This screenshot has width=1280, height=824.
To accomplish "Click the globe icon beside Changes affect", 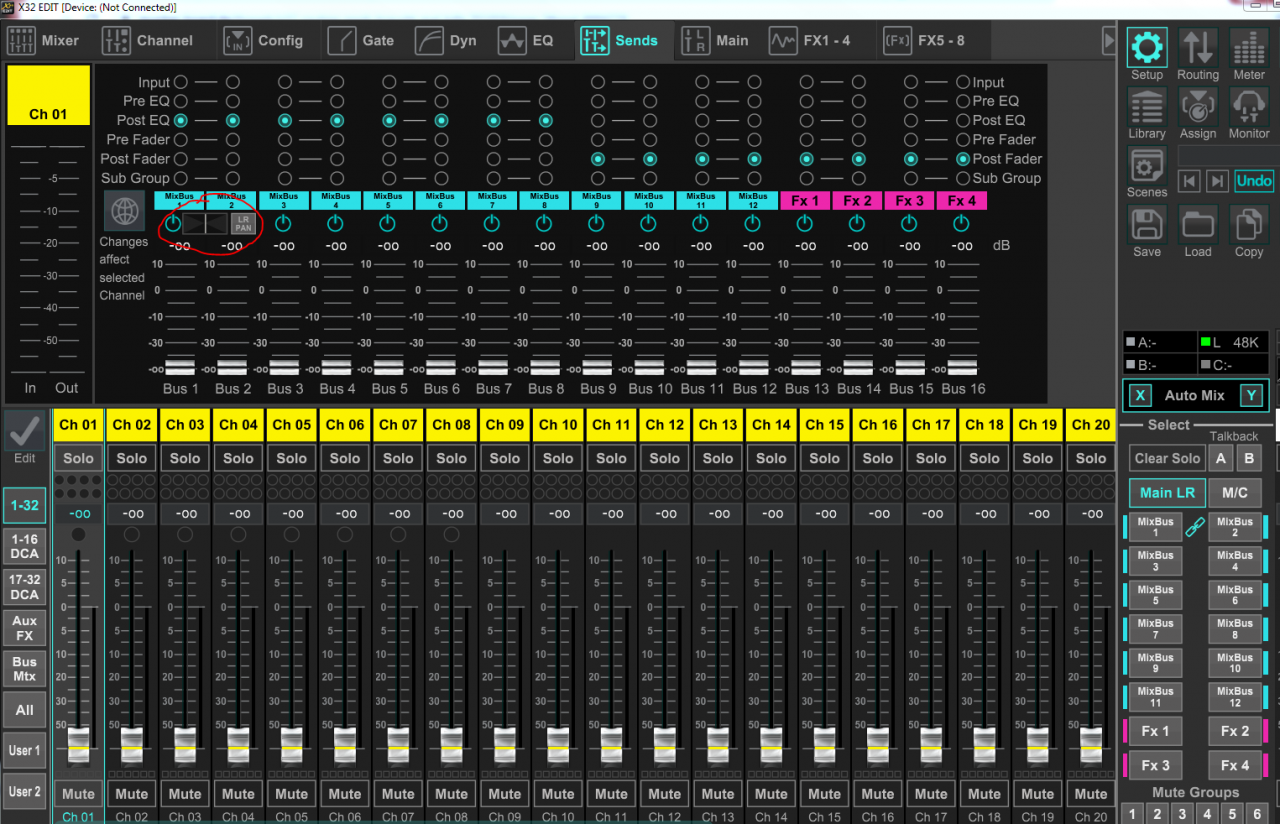I will tap(123, 211).
